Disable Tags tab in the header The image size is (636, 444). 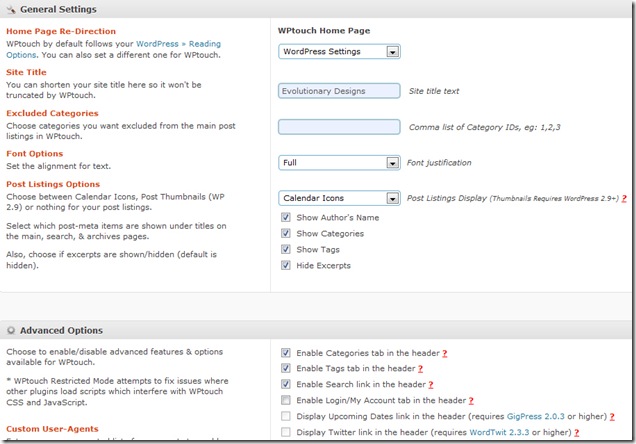coord(286,368)
